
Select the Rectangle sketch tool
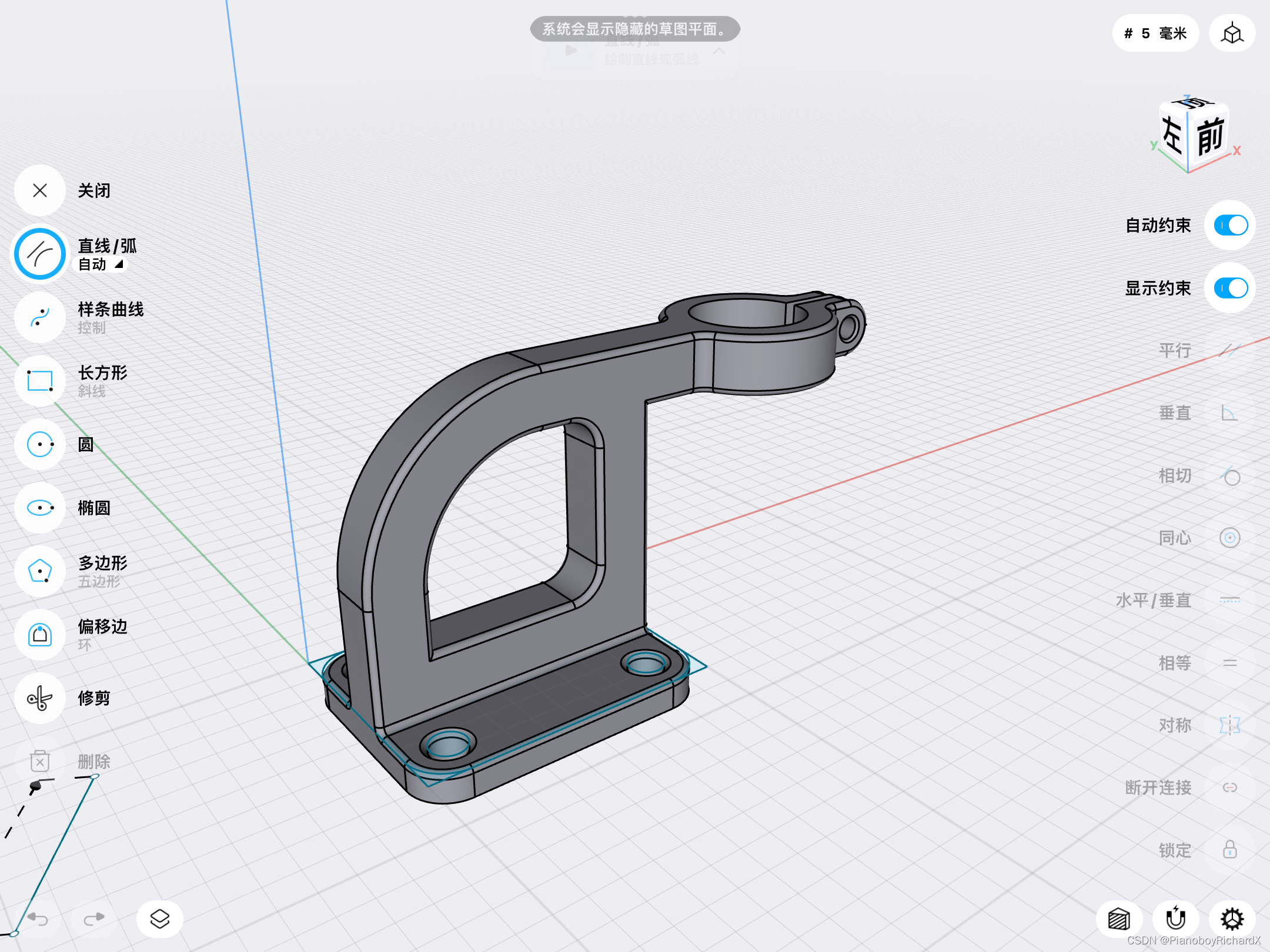click(40, 381)
